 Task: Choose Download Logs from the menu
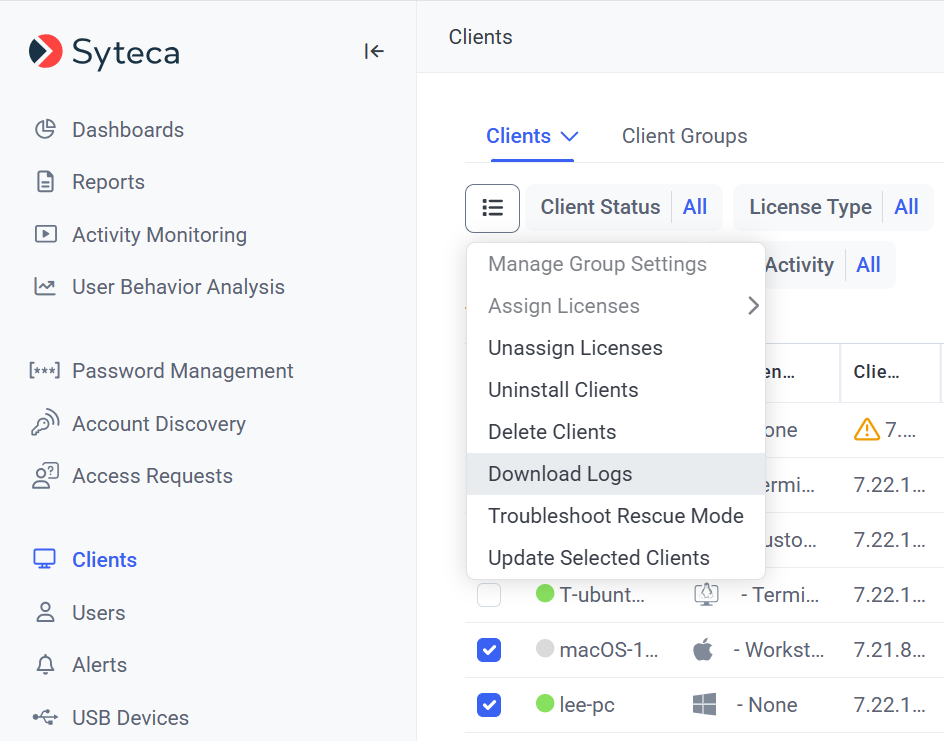[x=560, y=474]
